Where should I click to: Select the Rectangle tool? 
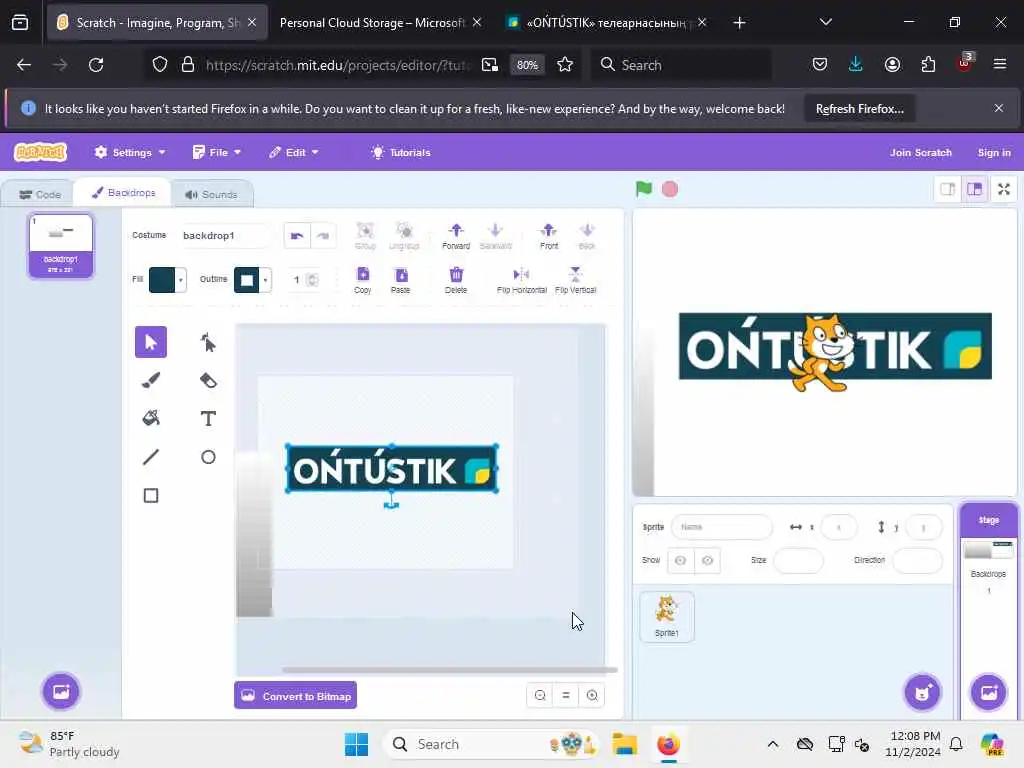[x=150, y=495]
